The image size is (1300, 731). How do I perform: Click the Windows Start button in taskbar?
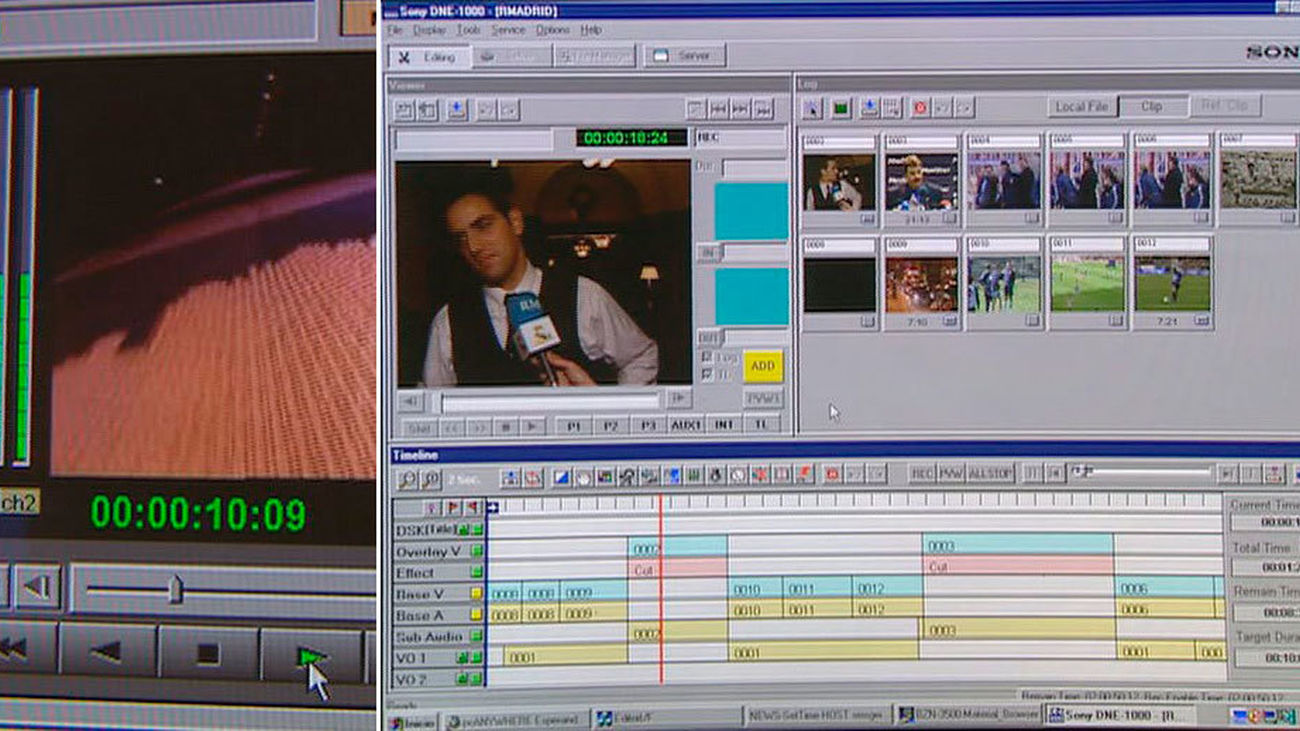click(x=412, y=720)
